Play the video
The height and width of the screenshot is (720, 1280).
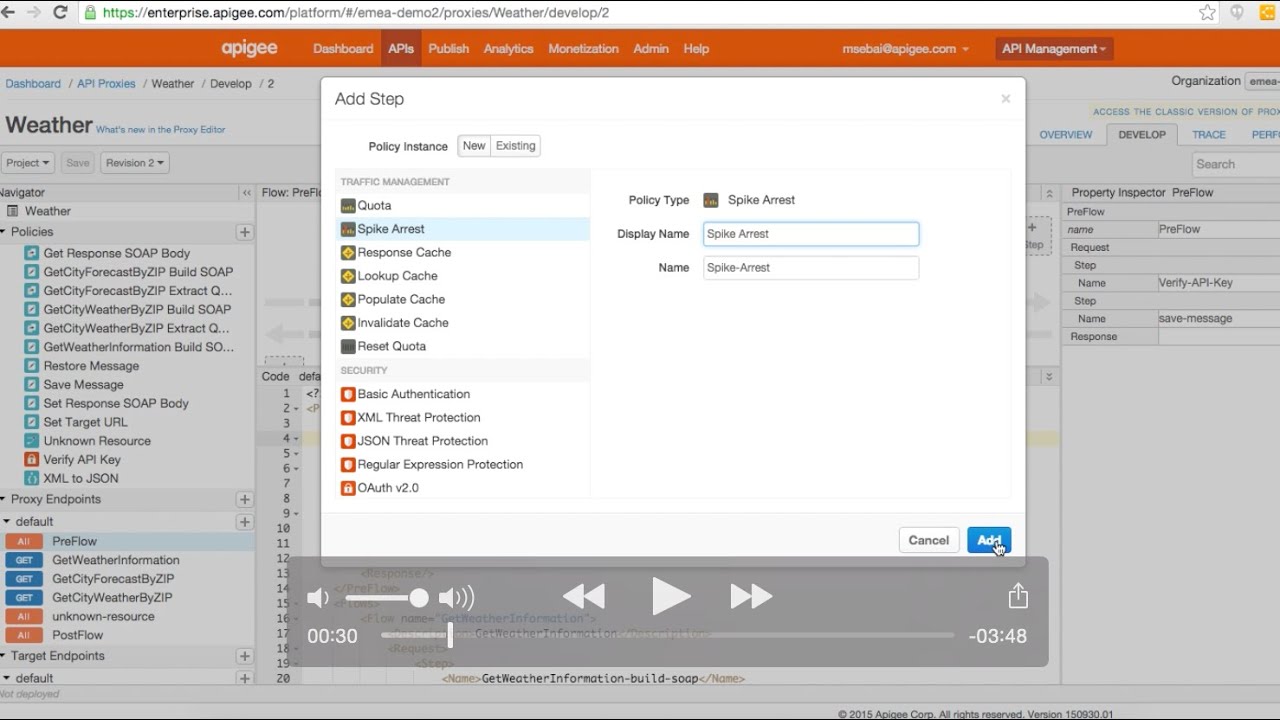click(x=670, y=597)
